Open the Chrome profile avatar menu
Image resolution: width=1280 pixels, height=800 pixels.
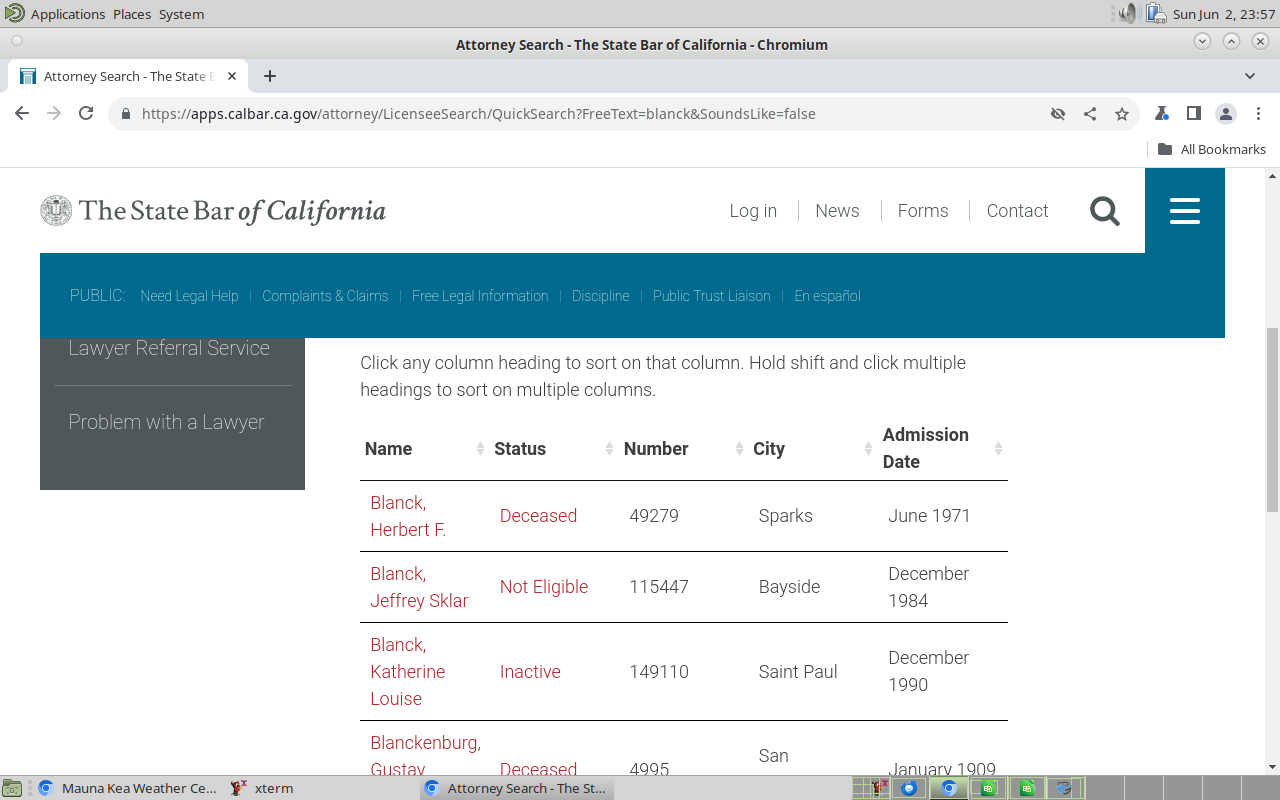(1226, 114)
